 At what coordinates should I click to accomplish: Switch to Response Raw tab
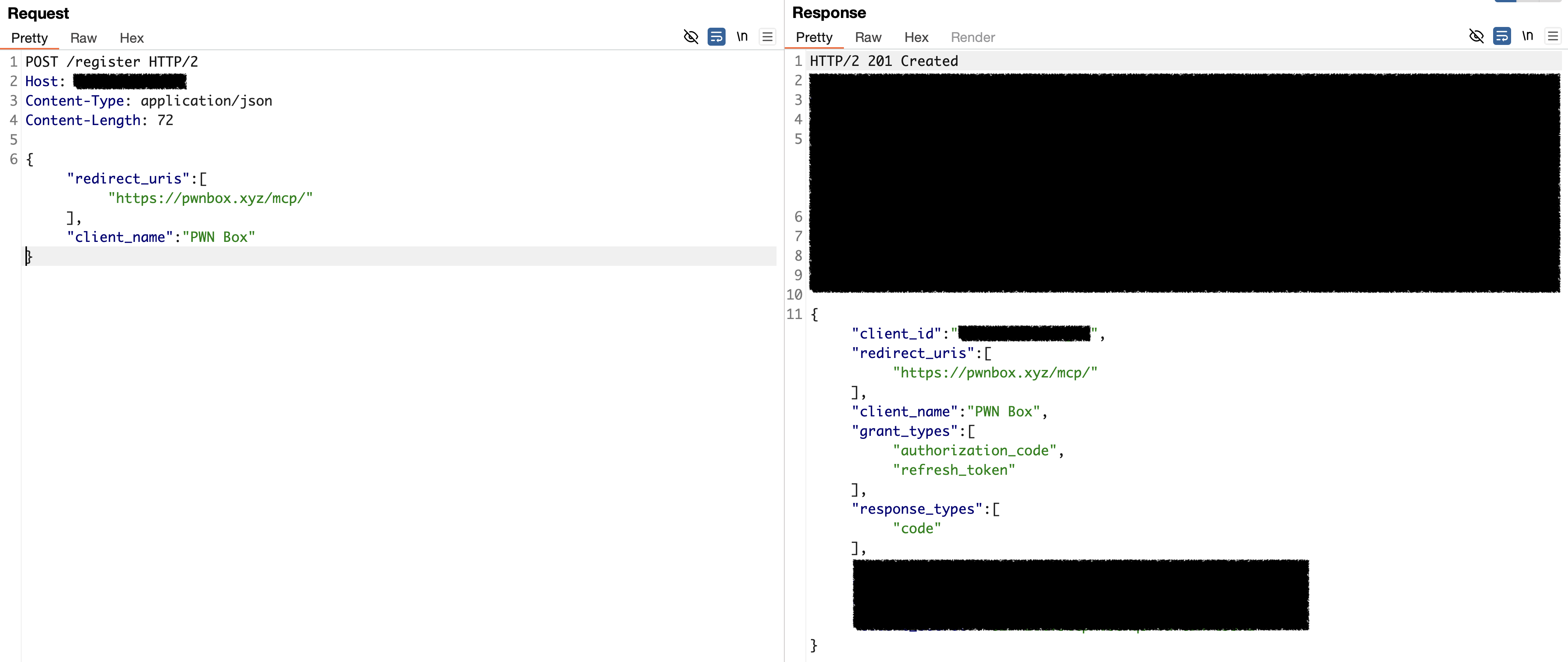(868, 37)
